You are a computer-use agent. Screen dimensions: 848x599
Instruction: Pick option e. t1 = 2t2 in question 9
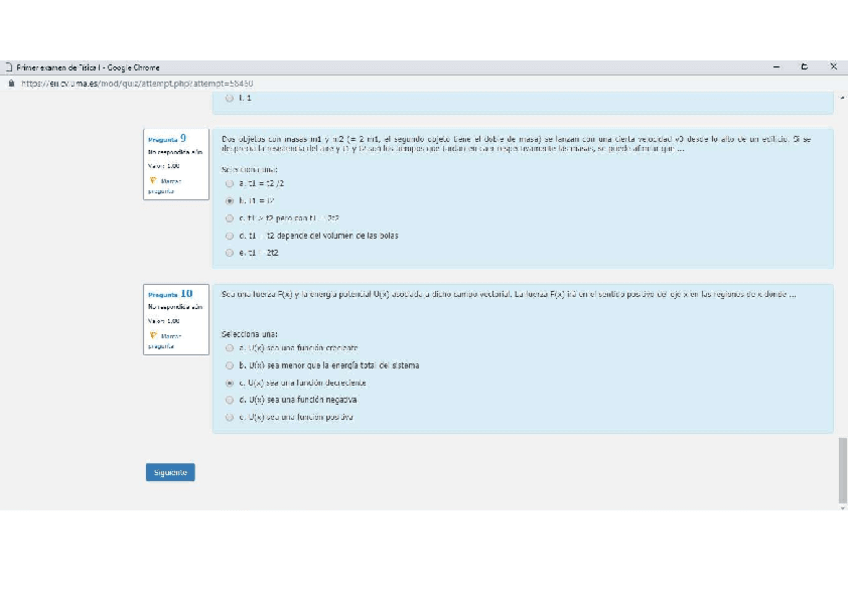tap(230, 253)
